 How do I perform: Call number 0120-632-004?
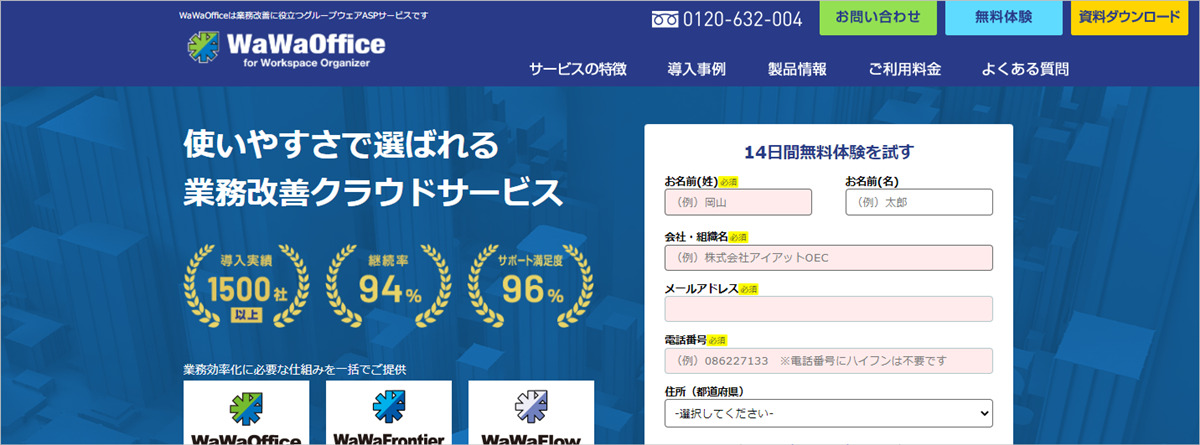point(743,19)
